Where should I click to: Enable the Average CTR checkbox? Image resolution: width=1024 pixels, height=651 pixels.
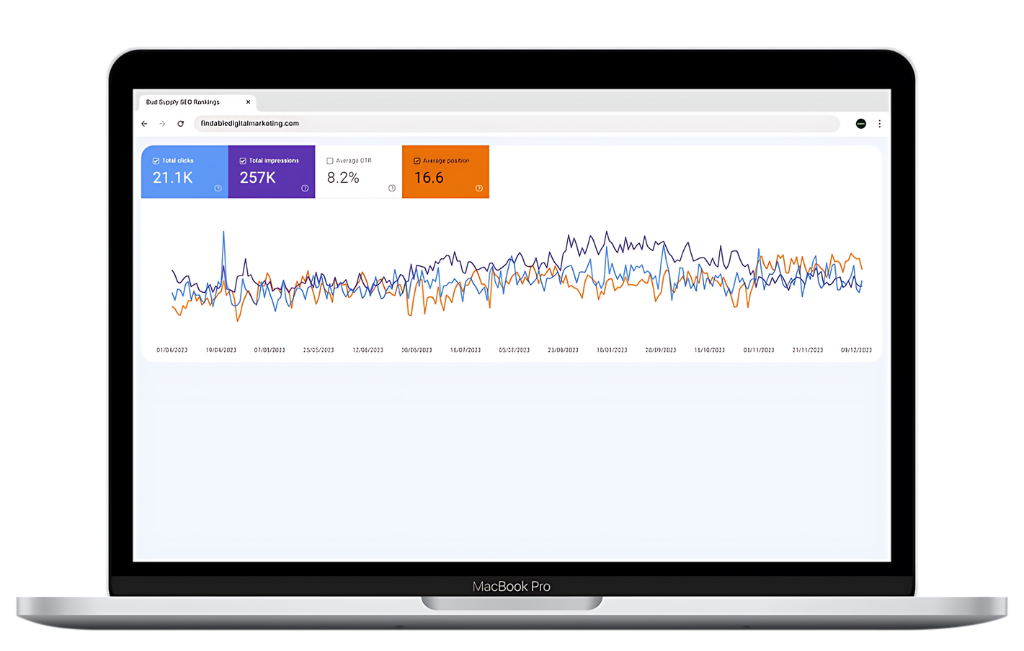(330, 161)
